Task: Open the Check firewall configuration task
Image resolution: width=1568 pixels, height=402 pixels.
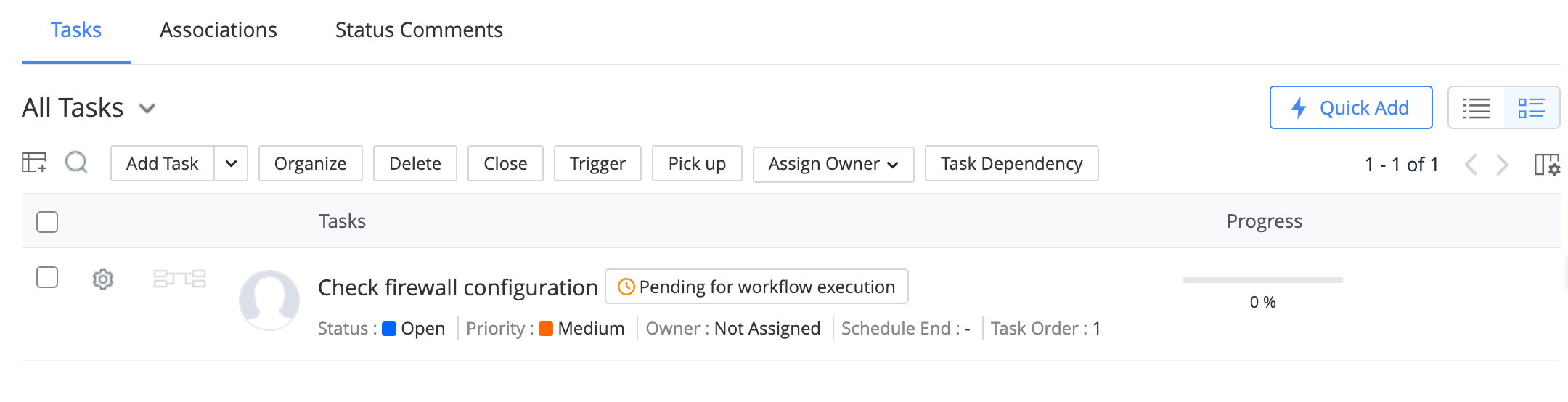Action: tap(457, 287)
